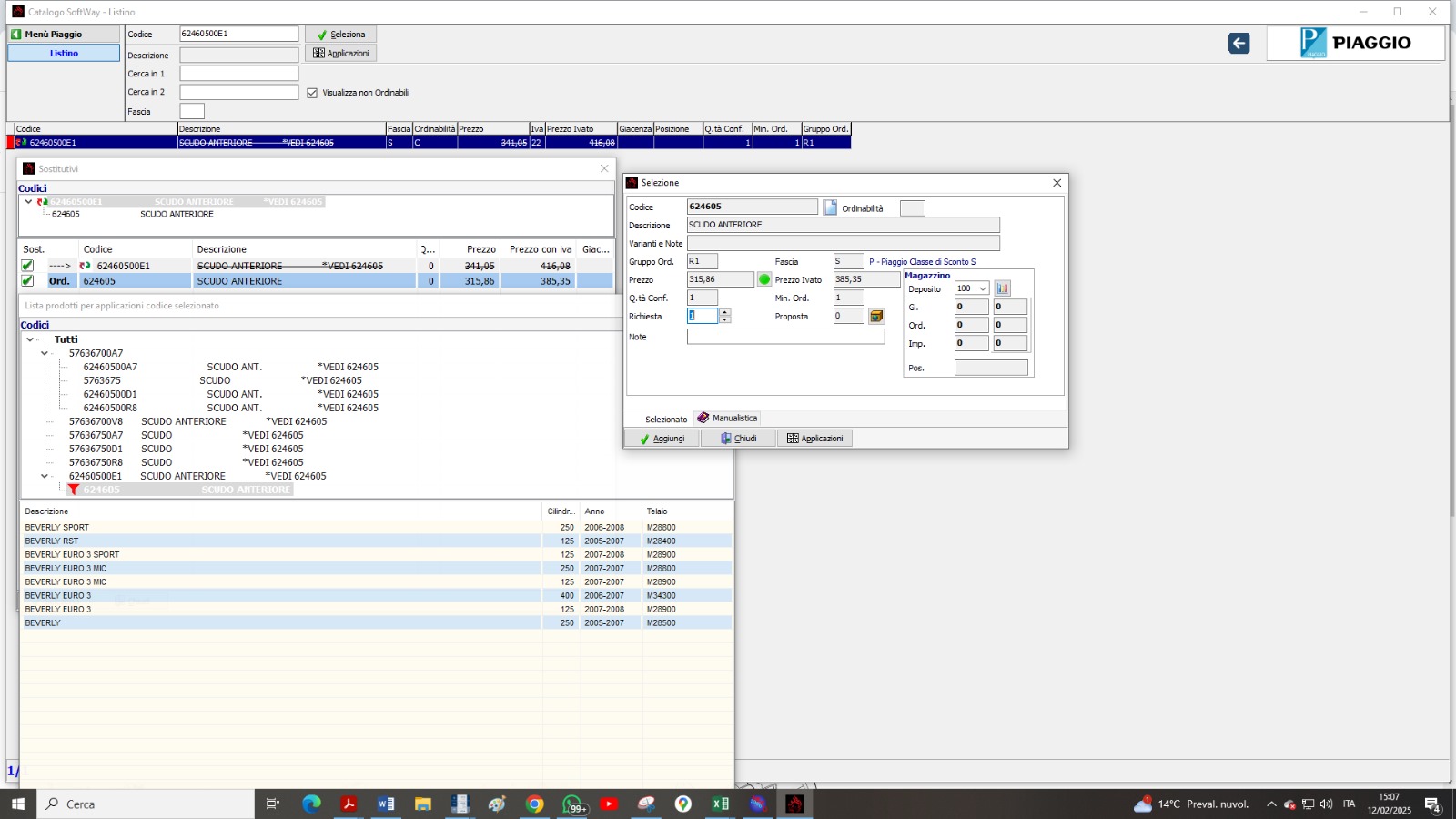This screenshot has height=819, width=1456.
Task: Click the box icon beside Proposta
Action: click(876, 316)
